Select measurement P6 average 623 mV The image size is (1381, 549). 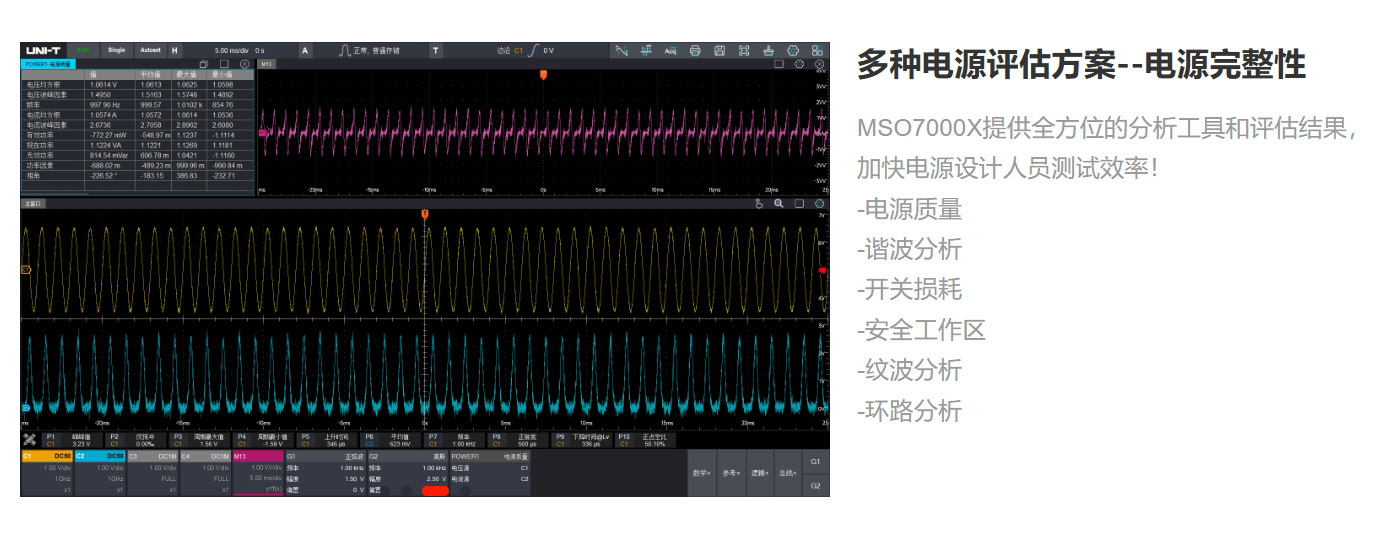point(390,440)
